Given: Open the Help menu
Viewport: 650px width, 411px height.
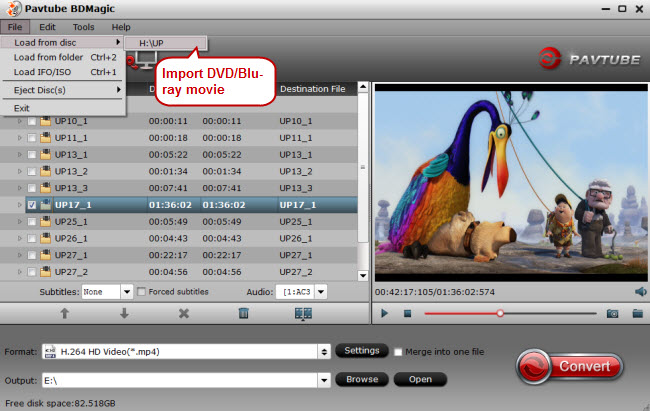Looking at the screenshot, I should (x=121, y=27).
